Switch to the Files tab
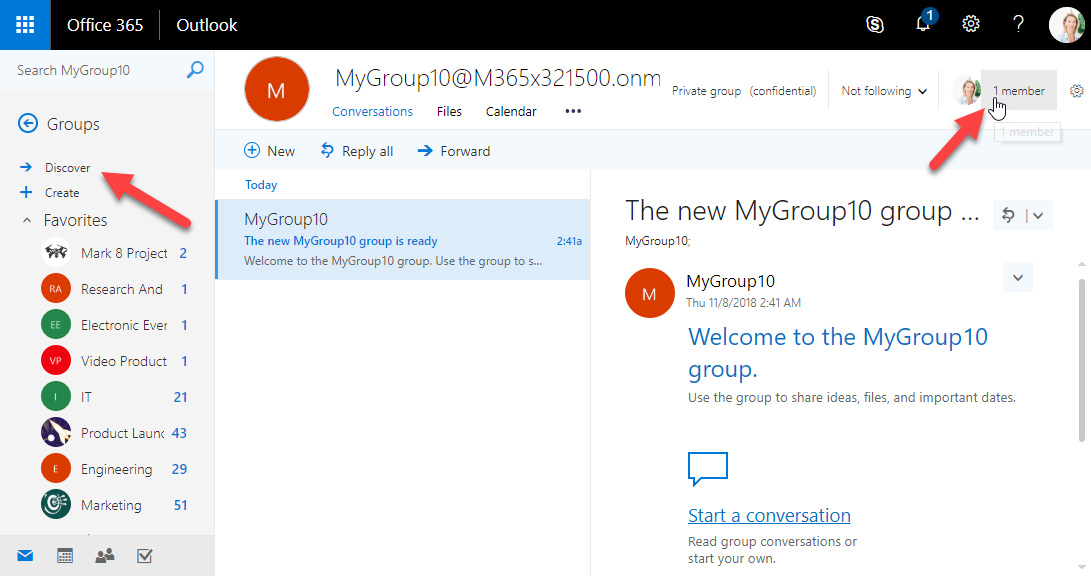The height and width of the screenshot is (576, 1091). tap(449, 111)
